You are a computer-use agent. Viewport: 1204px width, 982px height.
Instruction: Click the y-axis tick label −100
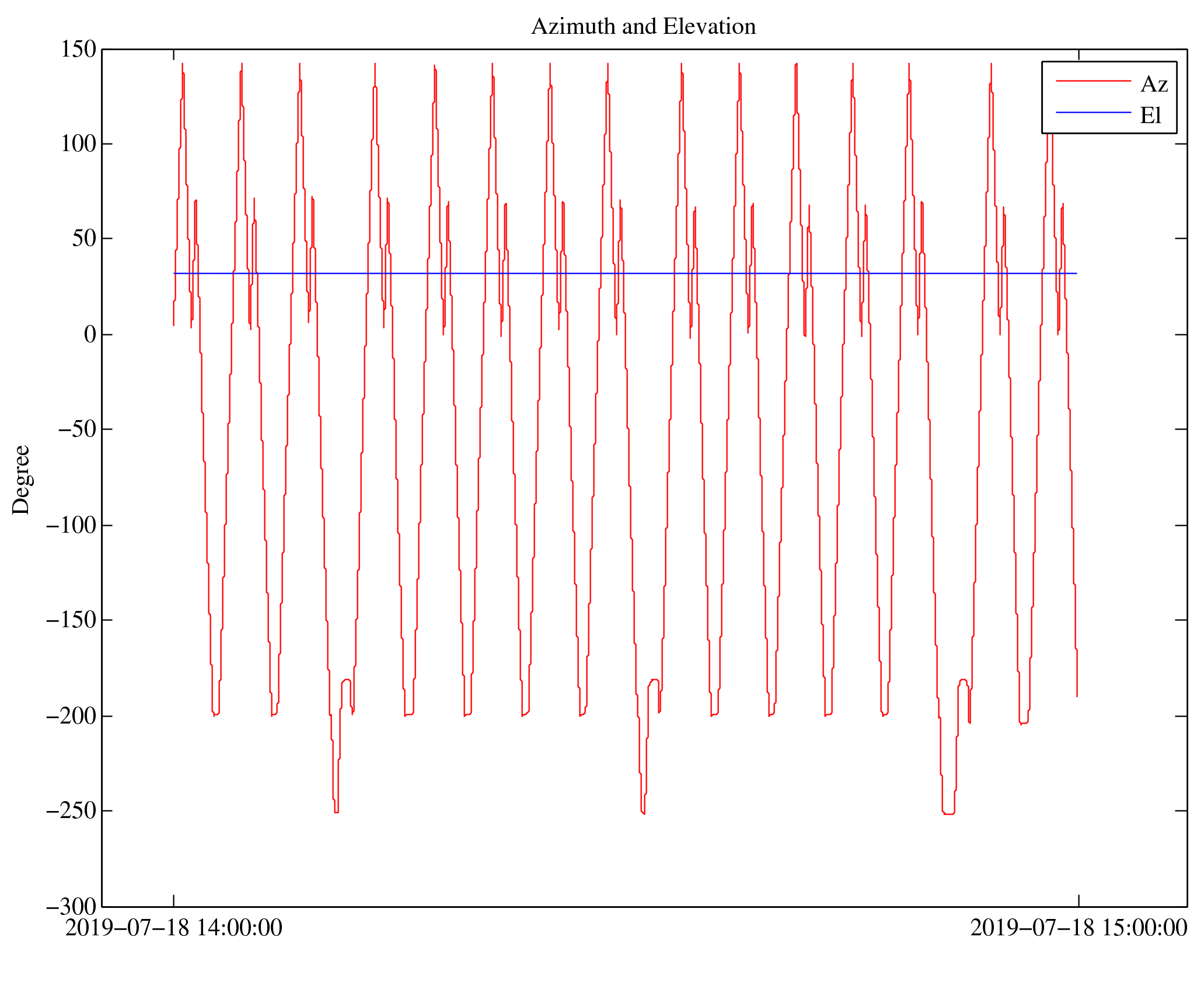click(71, 526)
